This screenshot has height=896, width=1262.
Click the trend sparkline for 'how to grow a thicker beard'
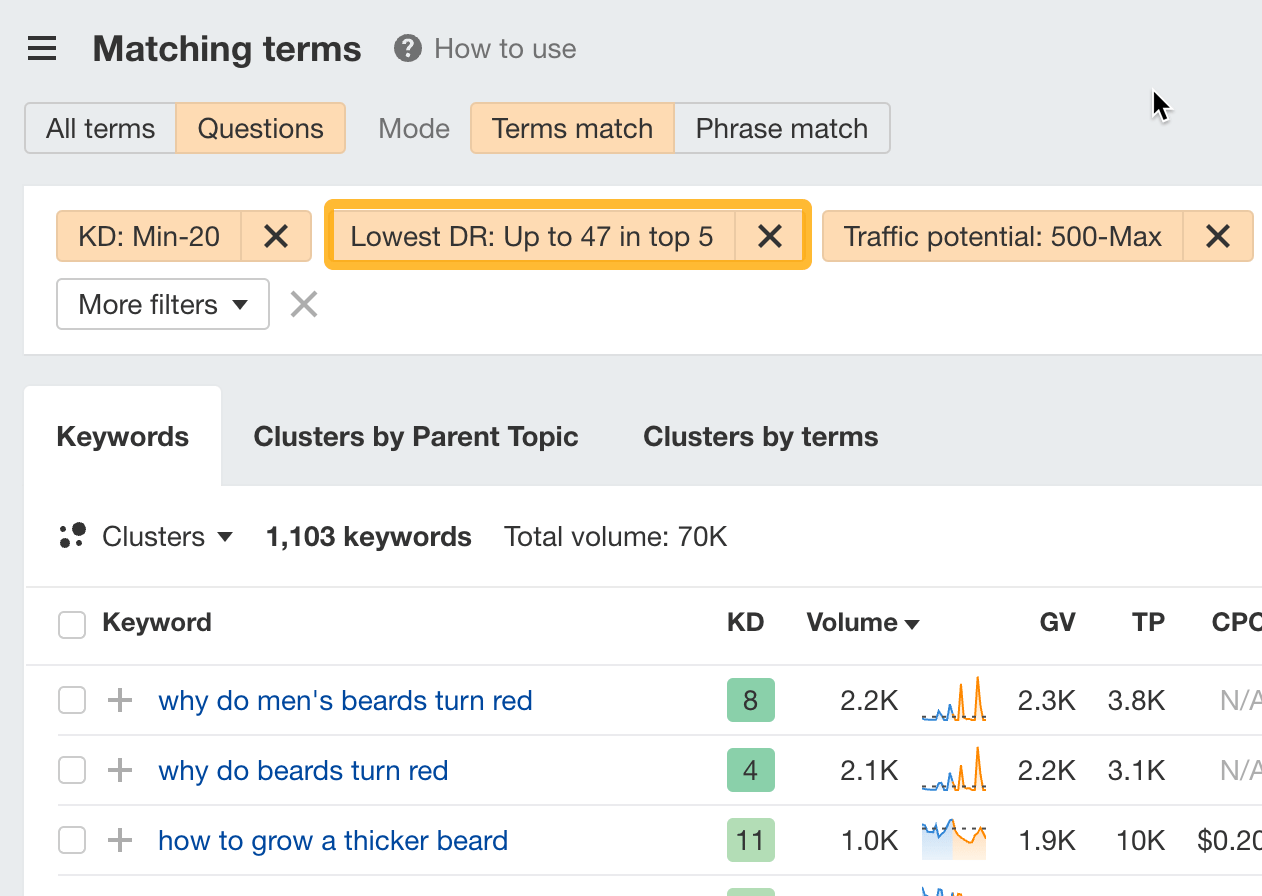[953, 840]
